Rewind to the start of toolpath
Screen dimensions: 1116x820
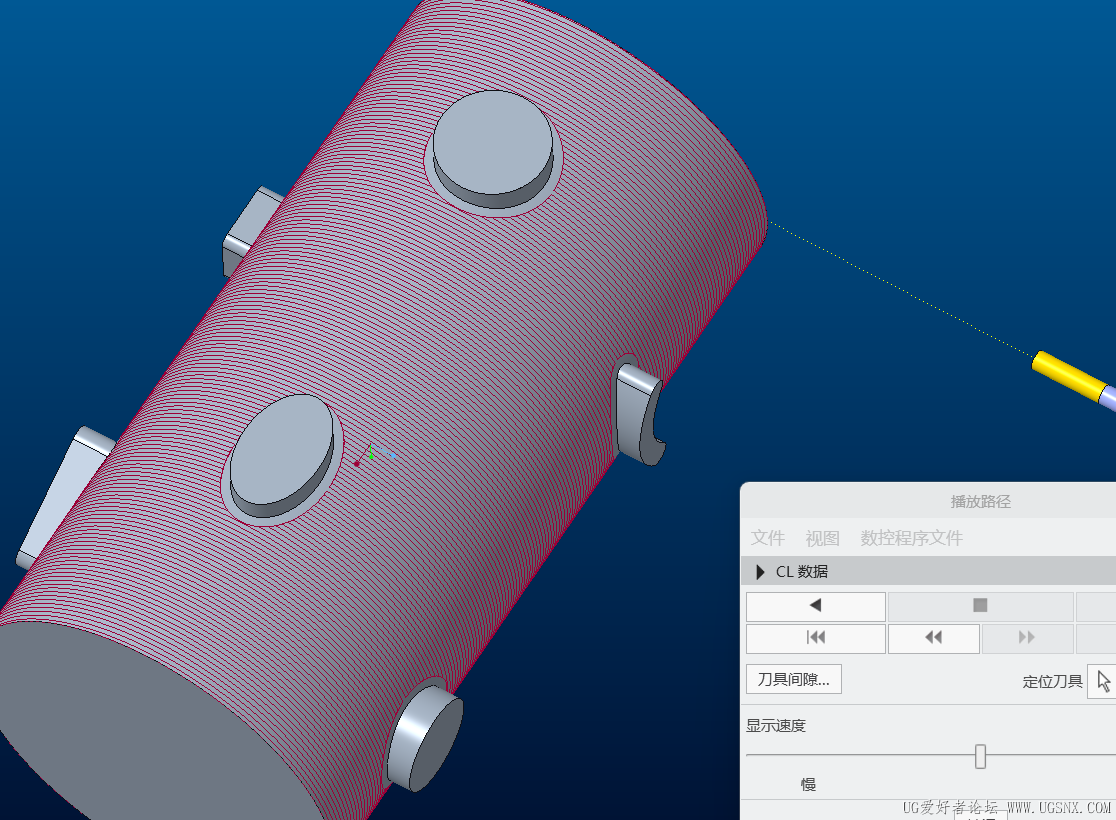click(816, 638)
